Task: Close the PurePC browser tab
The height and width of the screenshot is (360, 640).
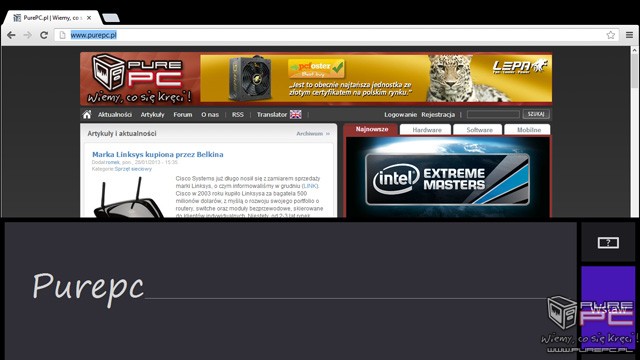Action: 89,18
